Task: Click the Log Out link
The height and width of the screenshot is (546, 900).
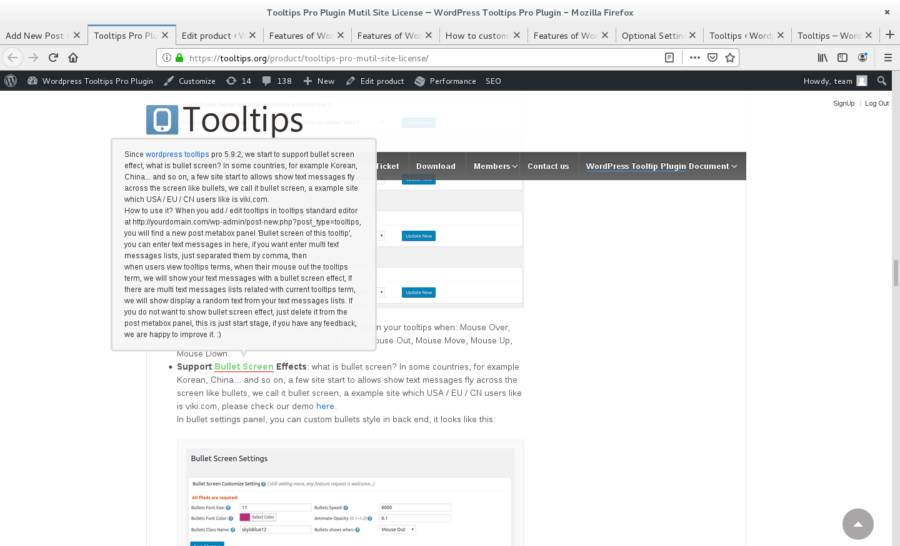Action: pos(876,103)
